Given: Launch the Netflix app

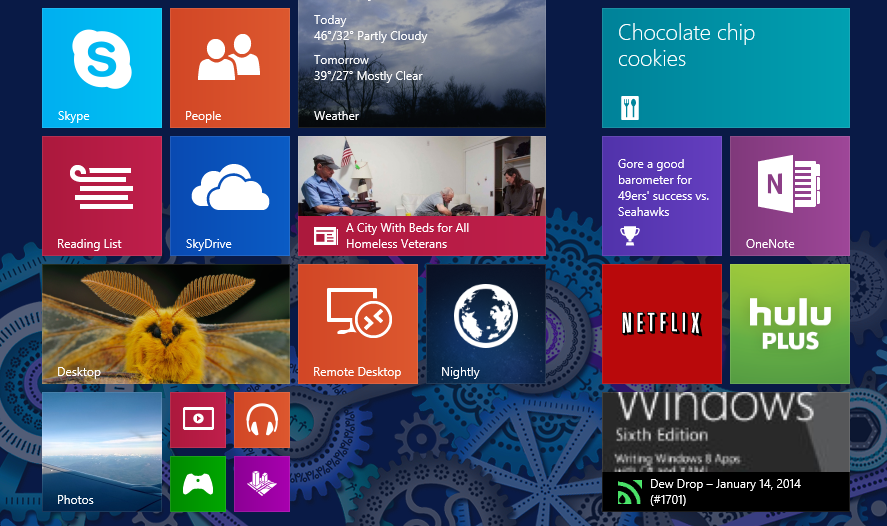Looking at the screenshot, I should click(x=662, y=324).
